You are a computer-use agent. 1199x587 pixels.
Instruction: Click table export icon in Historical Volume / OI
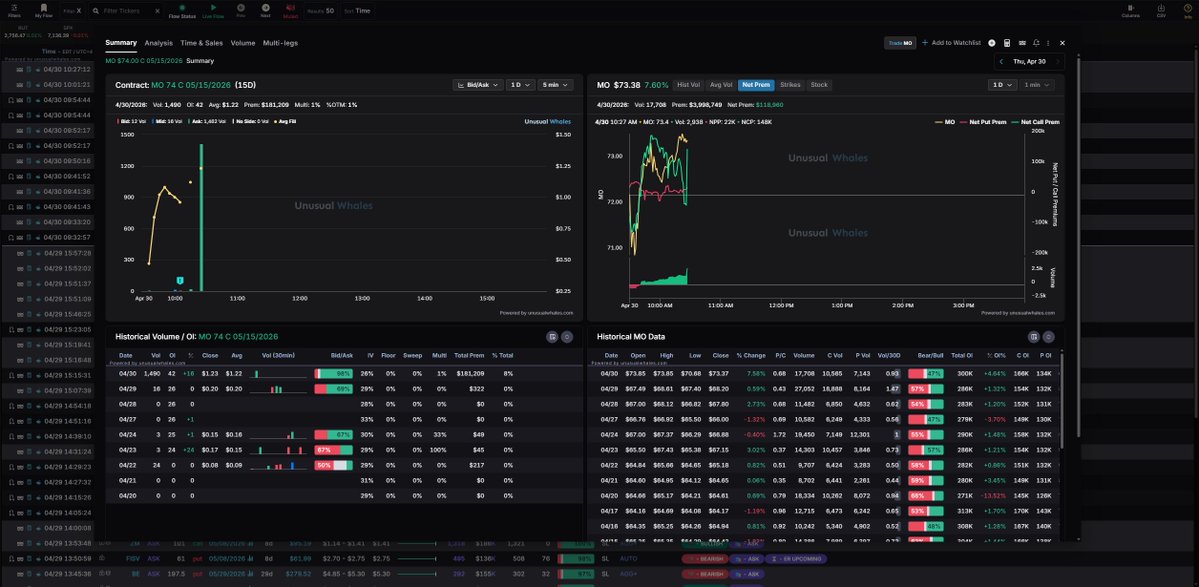[552, 336]
